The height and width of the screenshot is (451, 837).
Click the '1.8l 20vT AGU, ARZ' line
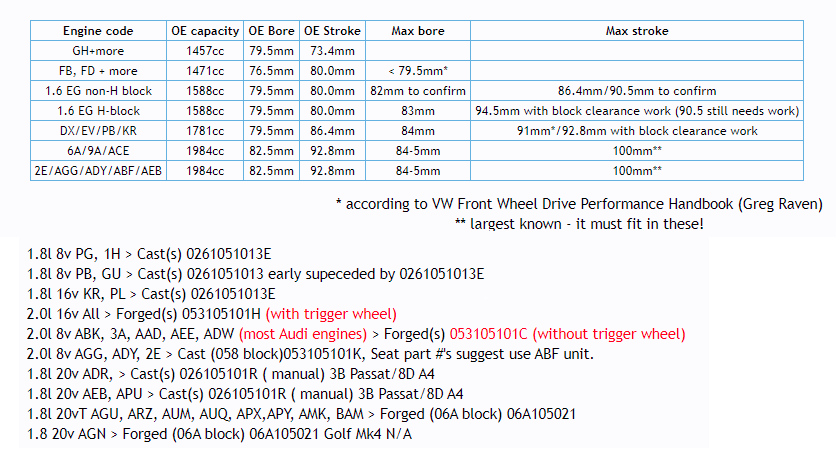[302, 414]
